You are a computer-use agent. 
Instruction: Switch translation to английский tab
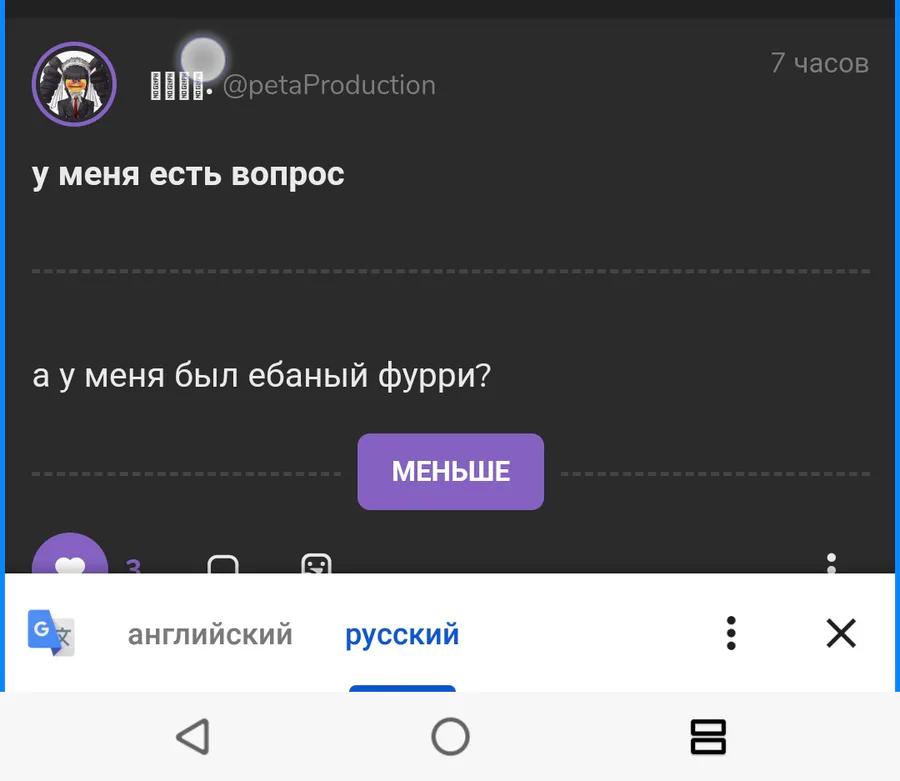(x=210, y=634)
